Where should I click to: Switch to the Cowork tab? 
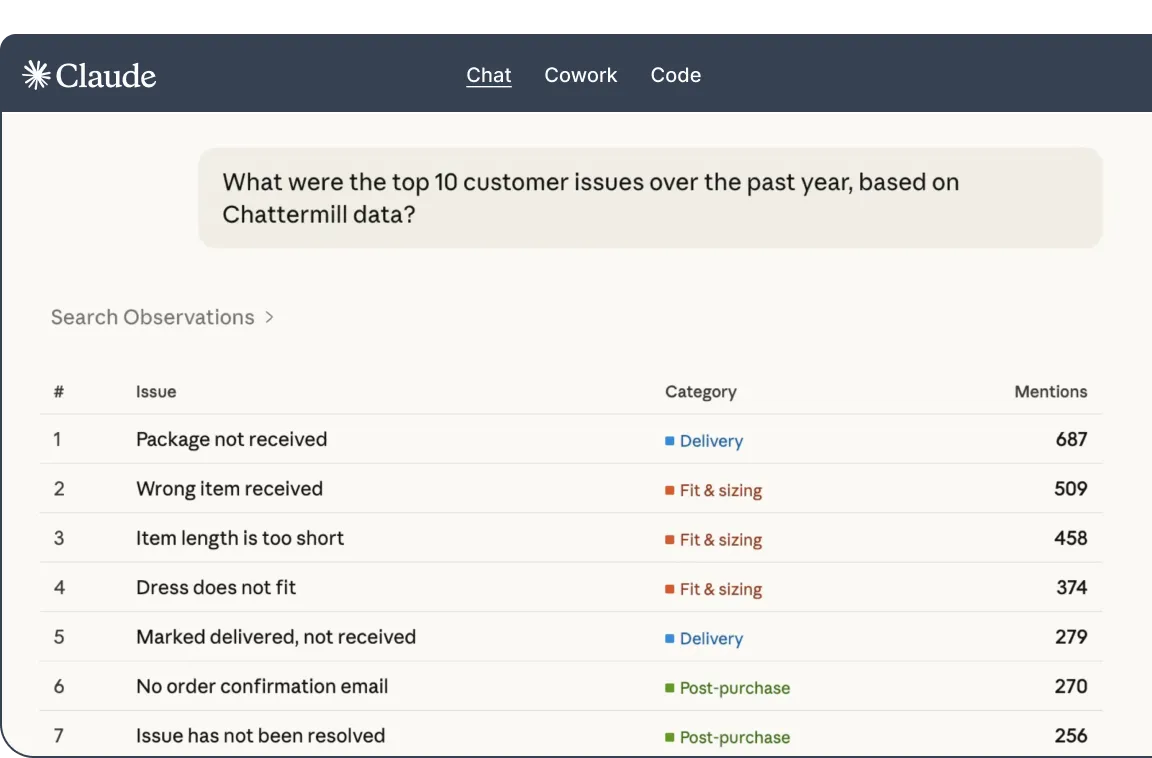[x=580, y=75]
